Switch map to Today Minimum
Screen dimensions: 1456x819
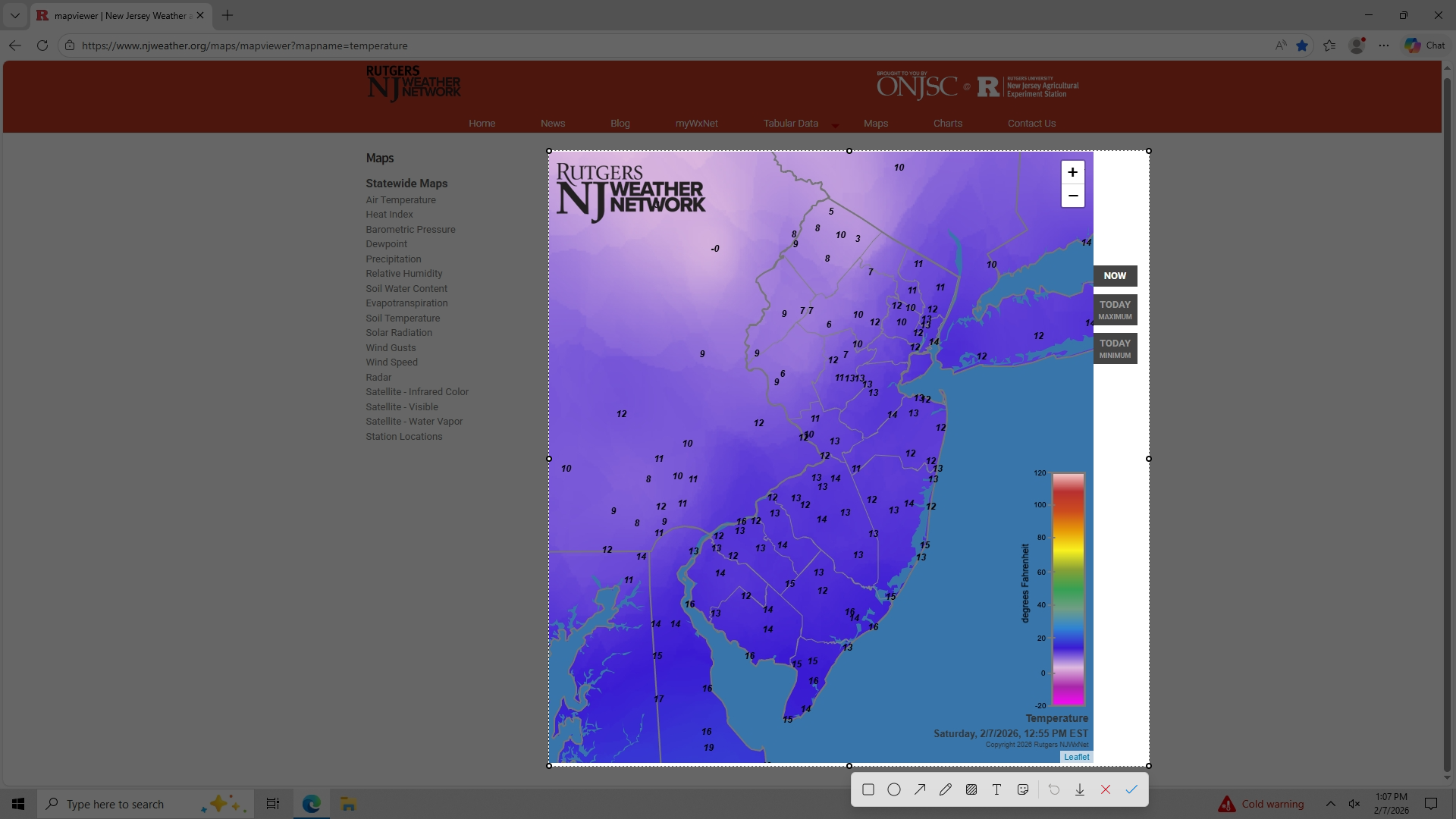pos(1115,348)
